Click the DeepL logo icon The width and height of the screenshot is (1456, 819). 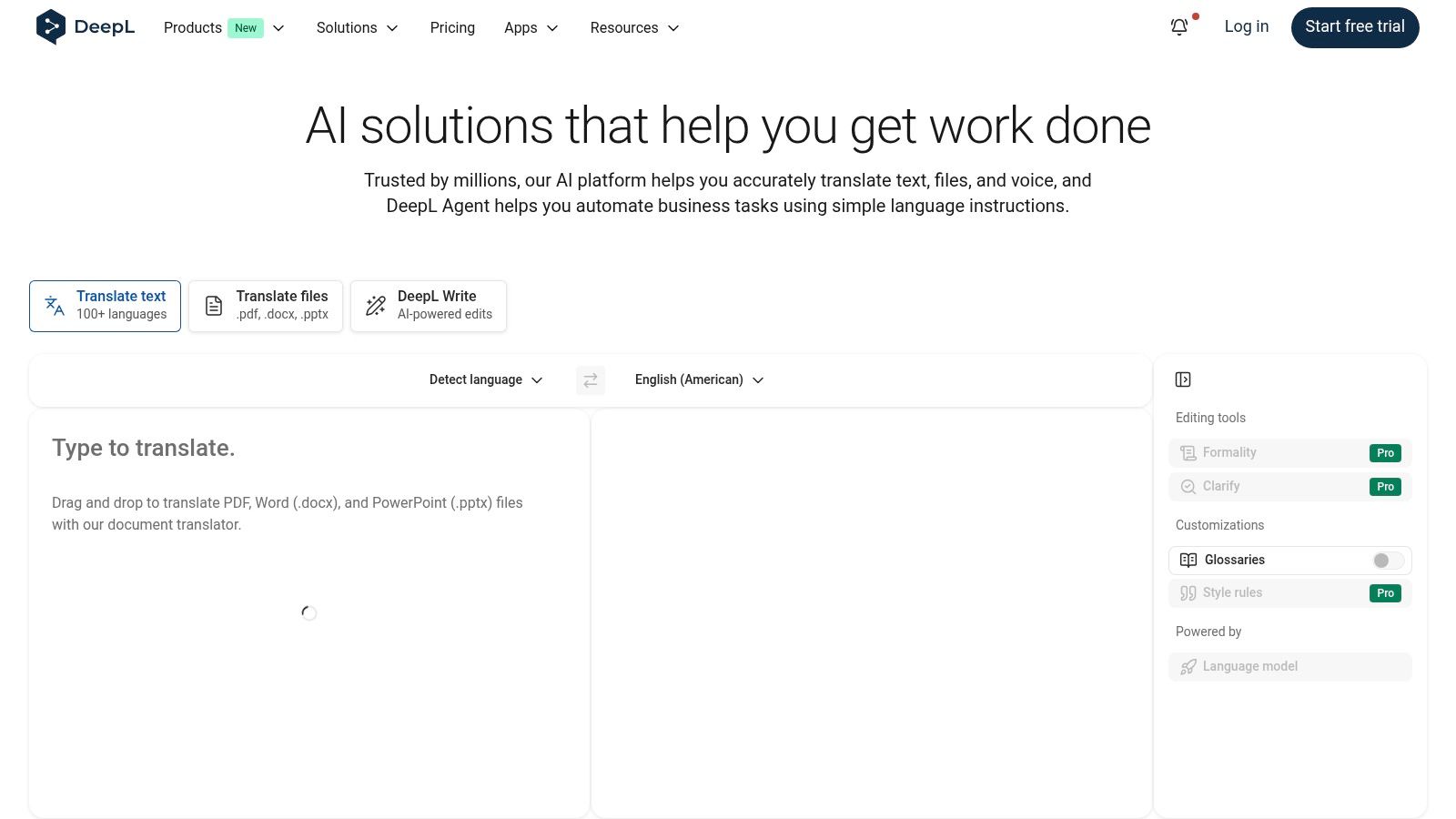coord(51,27)
